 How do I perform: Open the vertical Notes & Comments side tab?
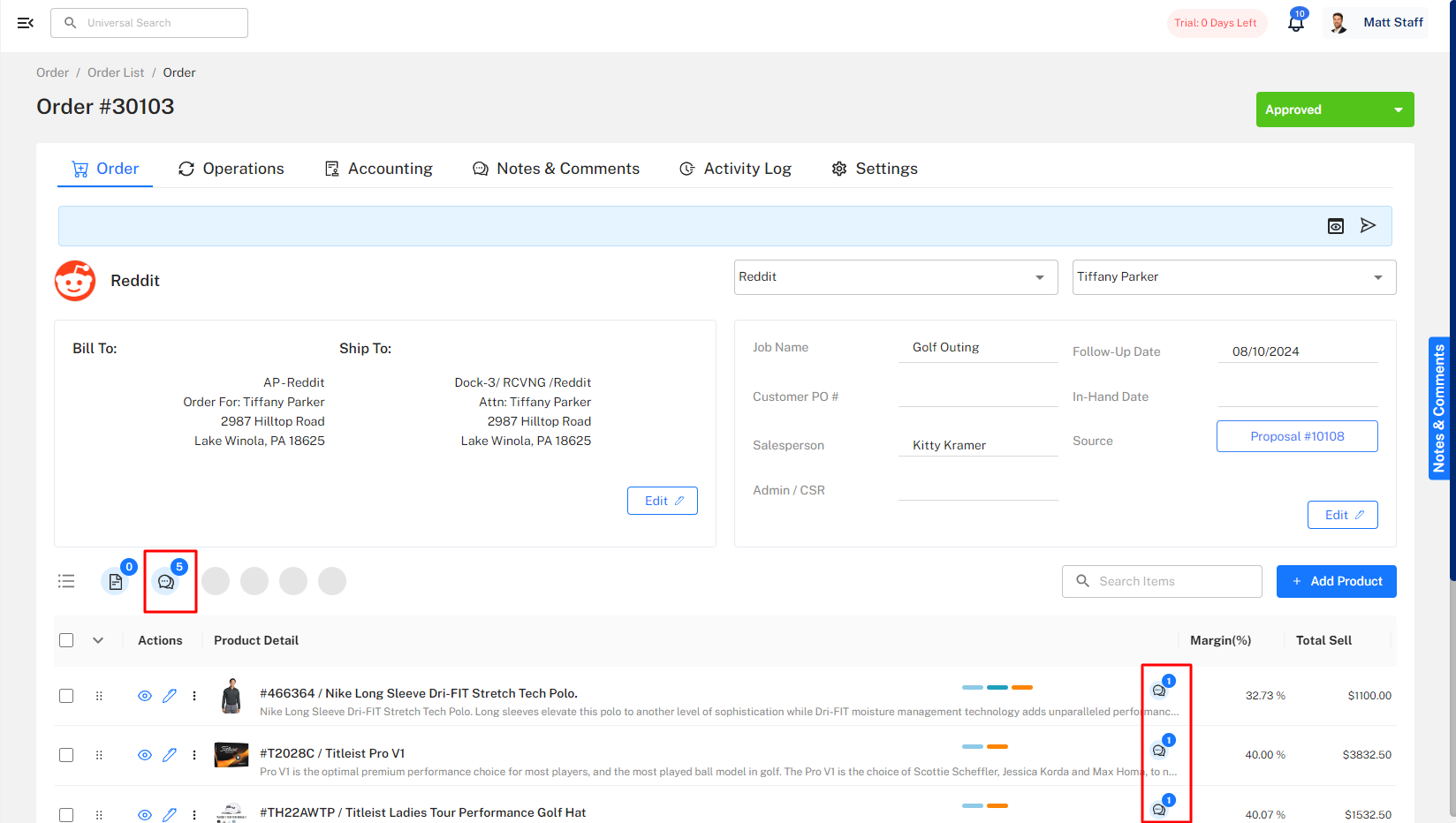click(1439, 408)
